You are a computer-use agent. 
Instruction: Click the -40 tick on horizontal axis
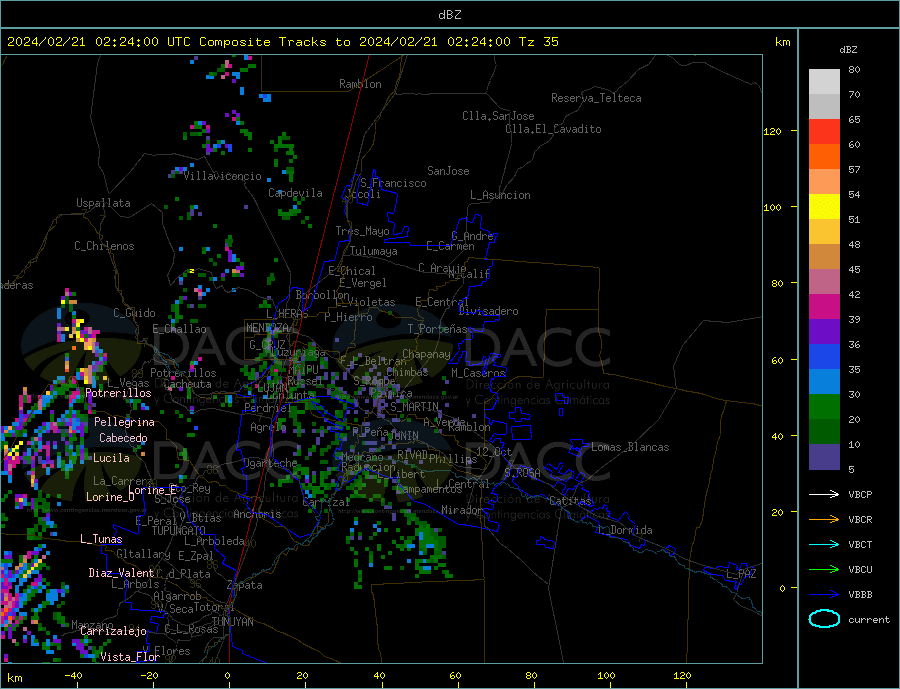[73, 676]
